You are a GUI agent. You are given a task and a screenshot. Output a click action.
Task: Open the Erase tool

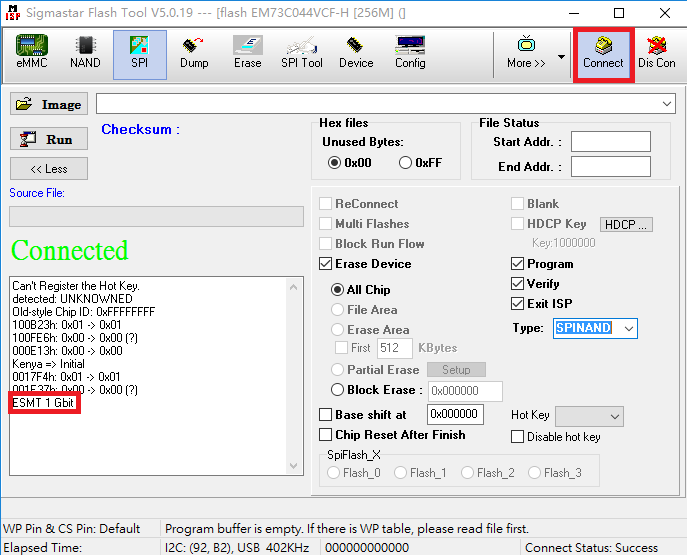point(248,53)
